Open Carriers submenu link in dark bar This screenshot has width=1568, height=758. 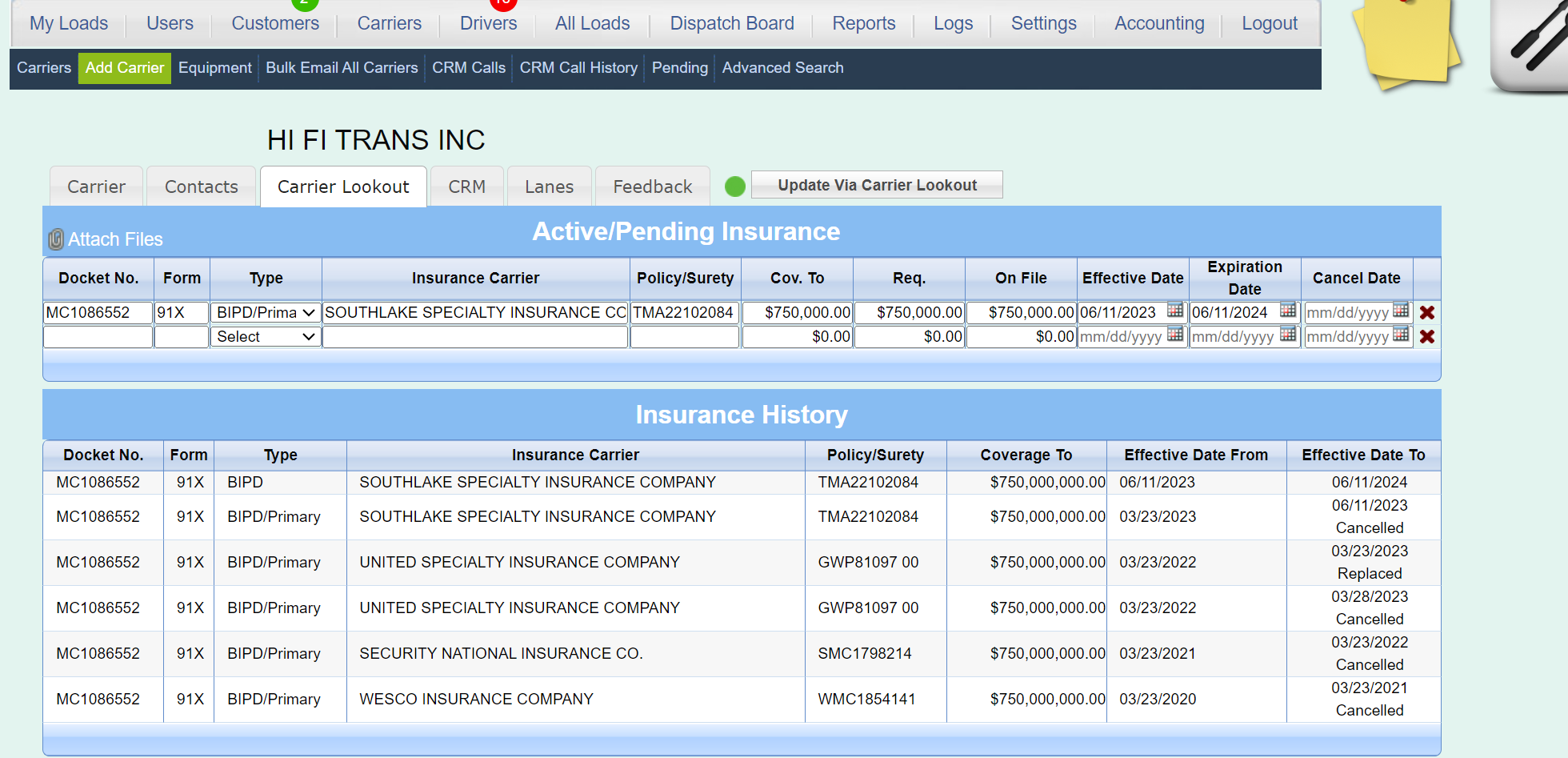click(44, 68)
